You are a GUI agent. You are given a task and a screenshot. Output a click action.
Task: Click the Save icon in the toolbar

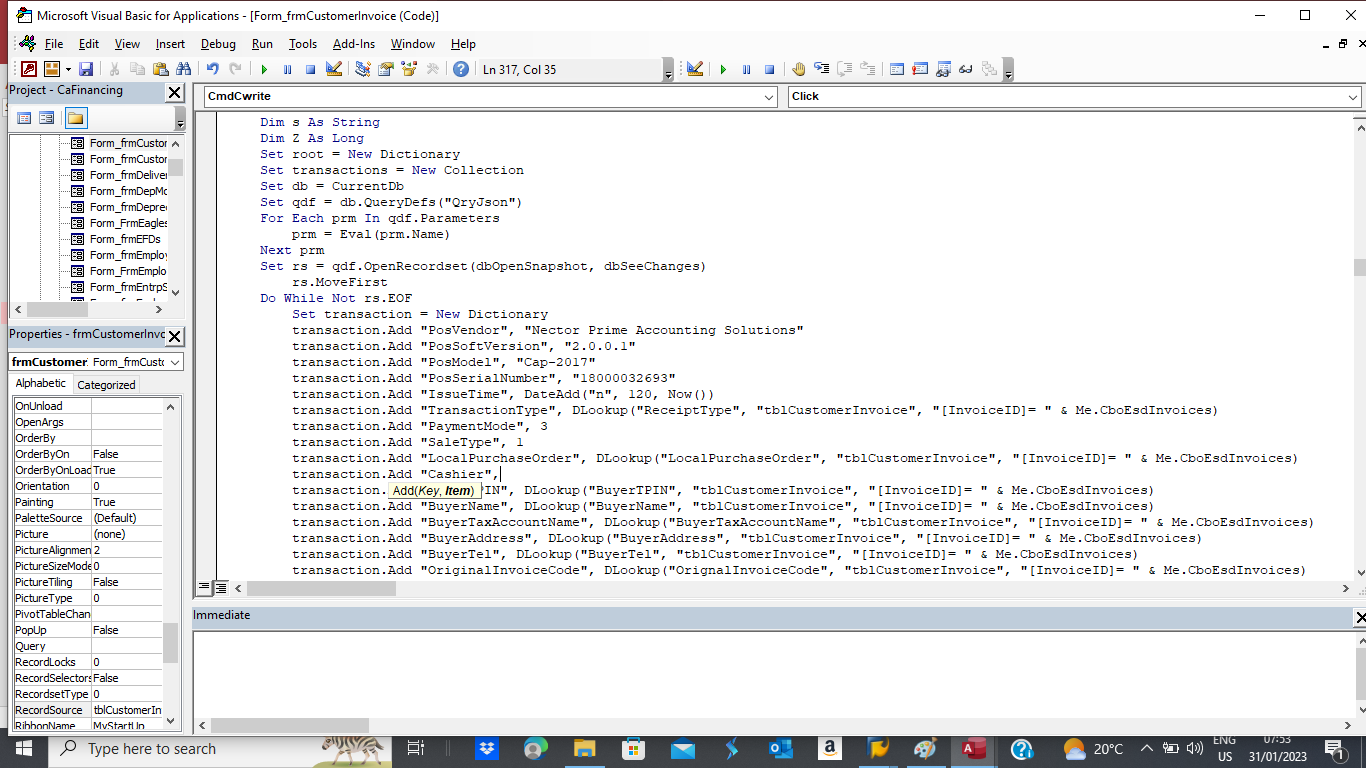pyautogui.click(x=86, y=69)
